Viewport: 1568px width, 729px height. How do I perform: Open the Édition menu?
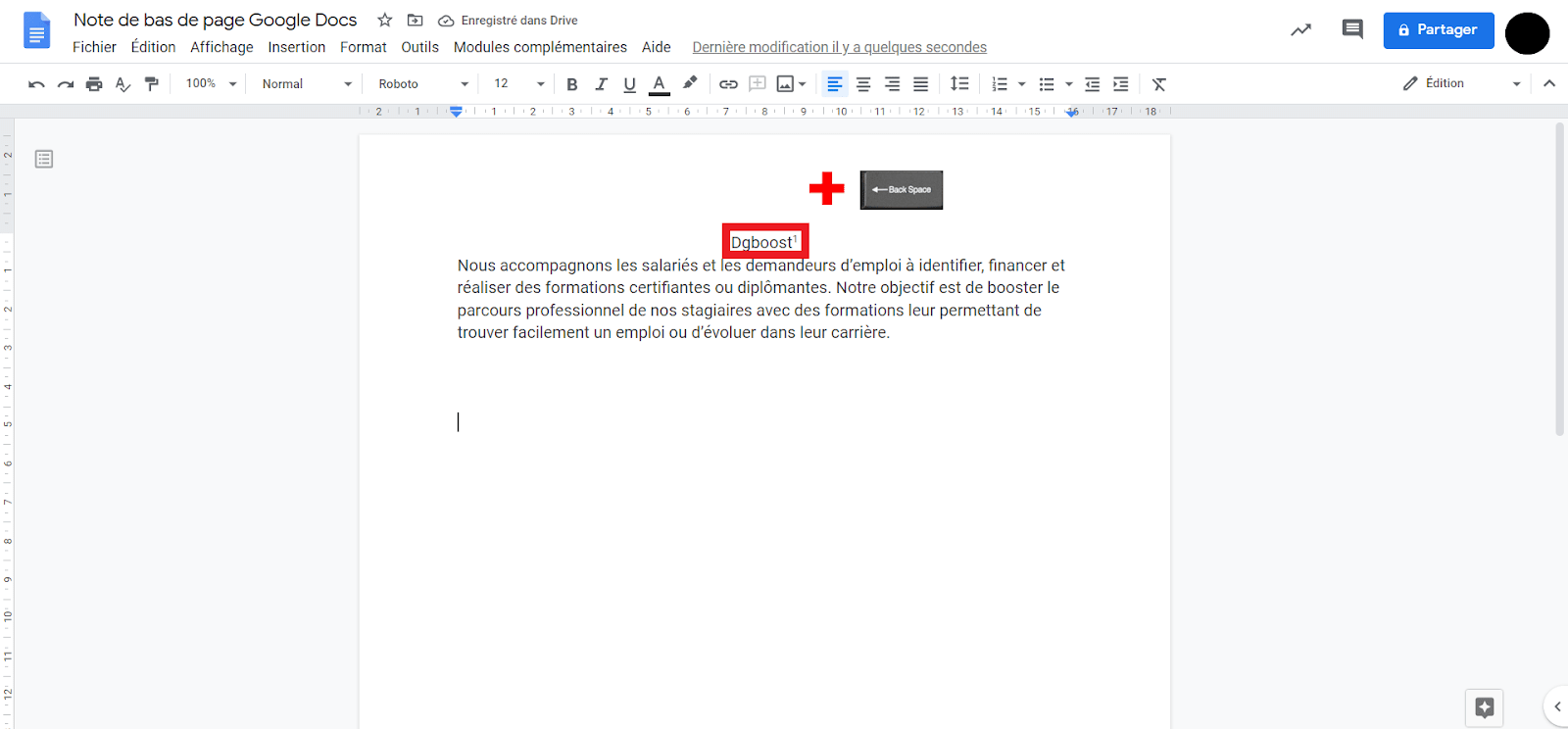[153, 47]
